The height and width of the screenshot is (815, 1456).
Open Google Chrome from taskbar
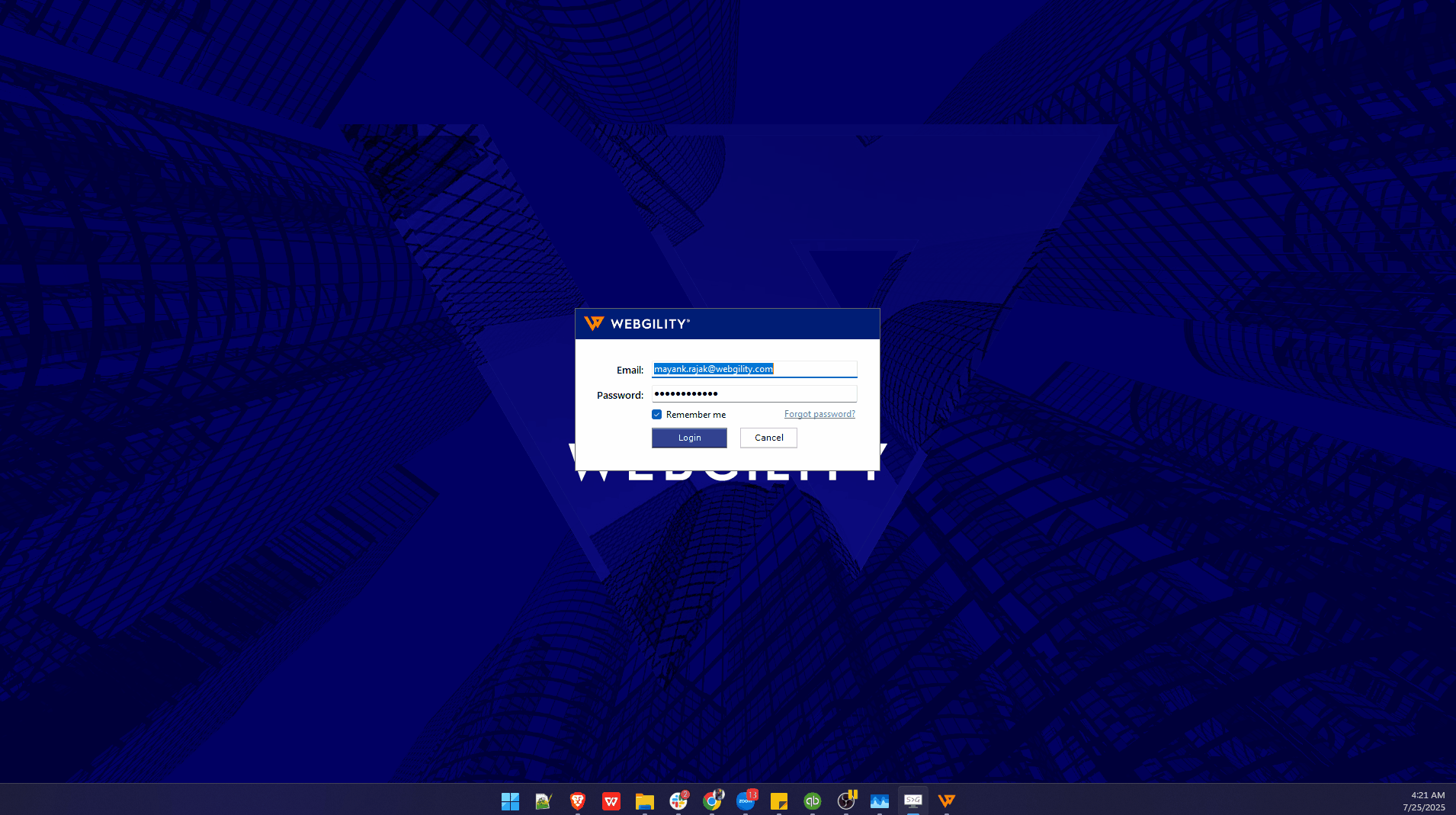tap(712, 801)
